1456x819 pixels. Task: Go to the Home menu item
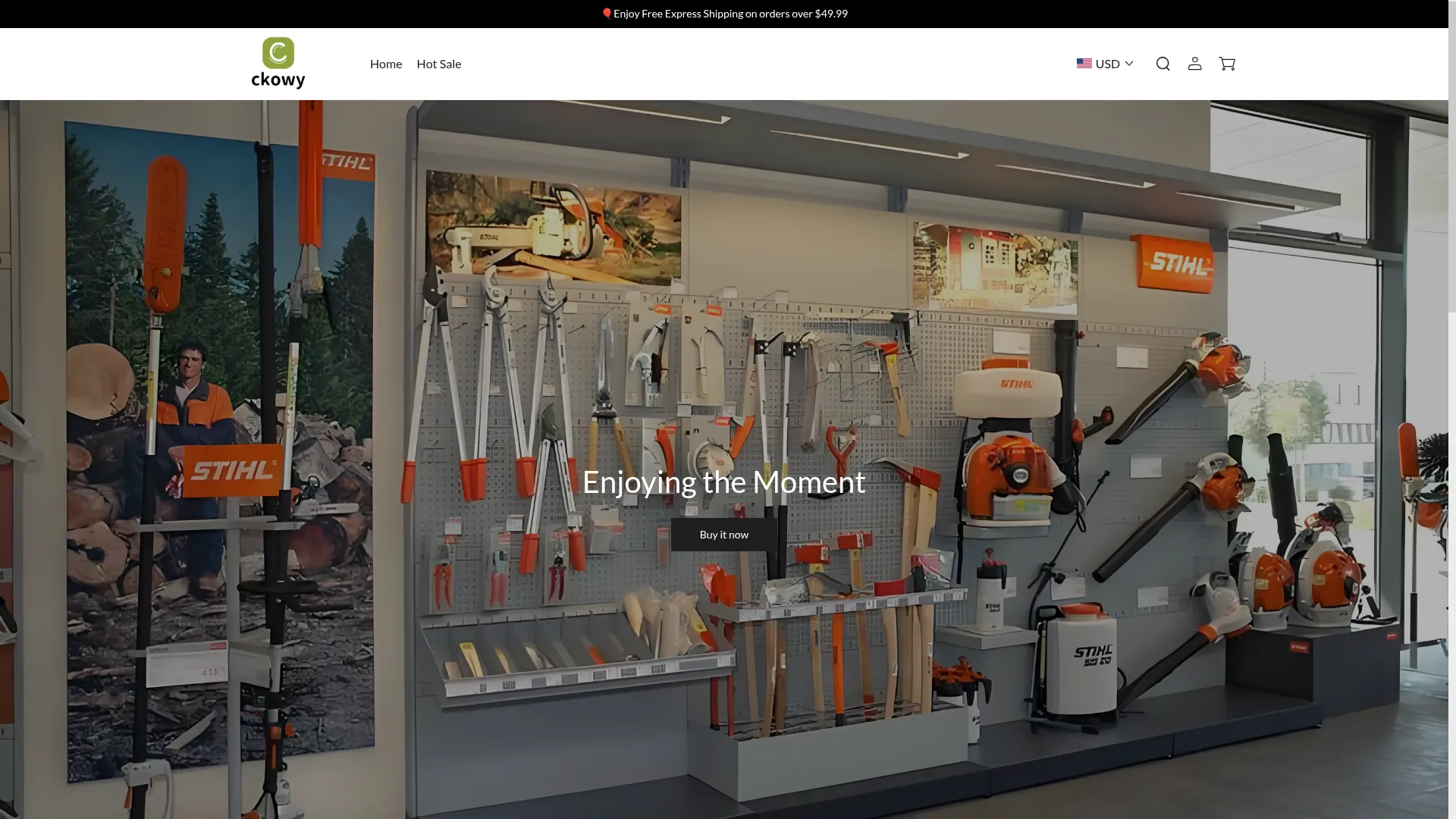point(386,64)
